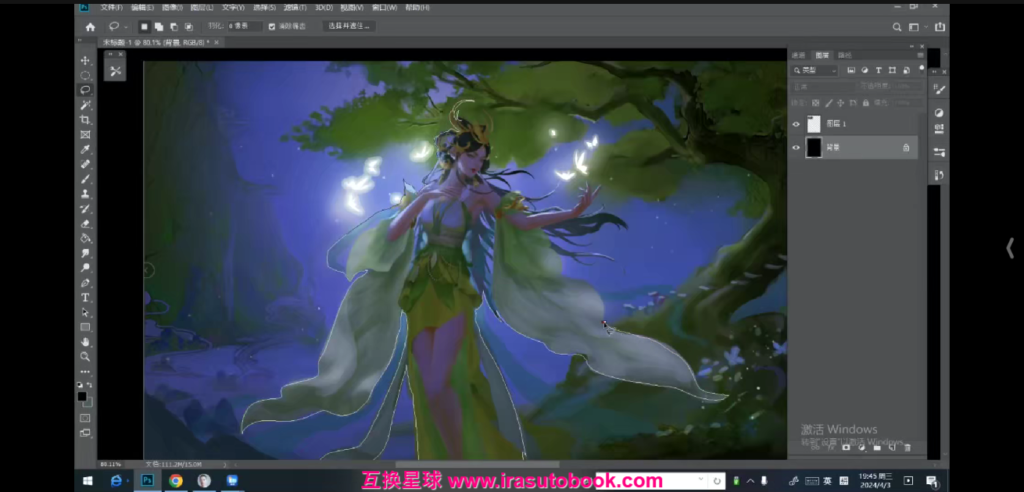Click the background color swatch

pyautogui.click(x=88, y=402)
